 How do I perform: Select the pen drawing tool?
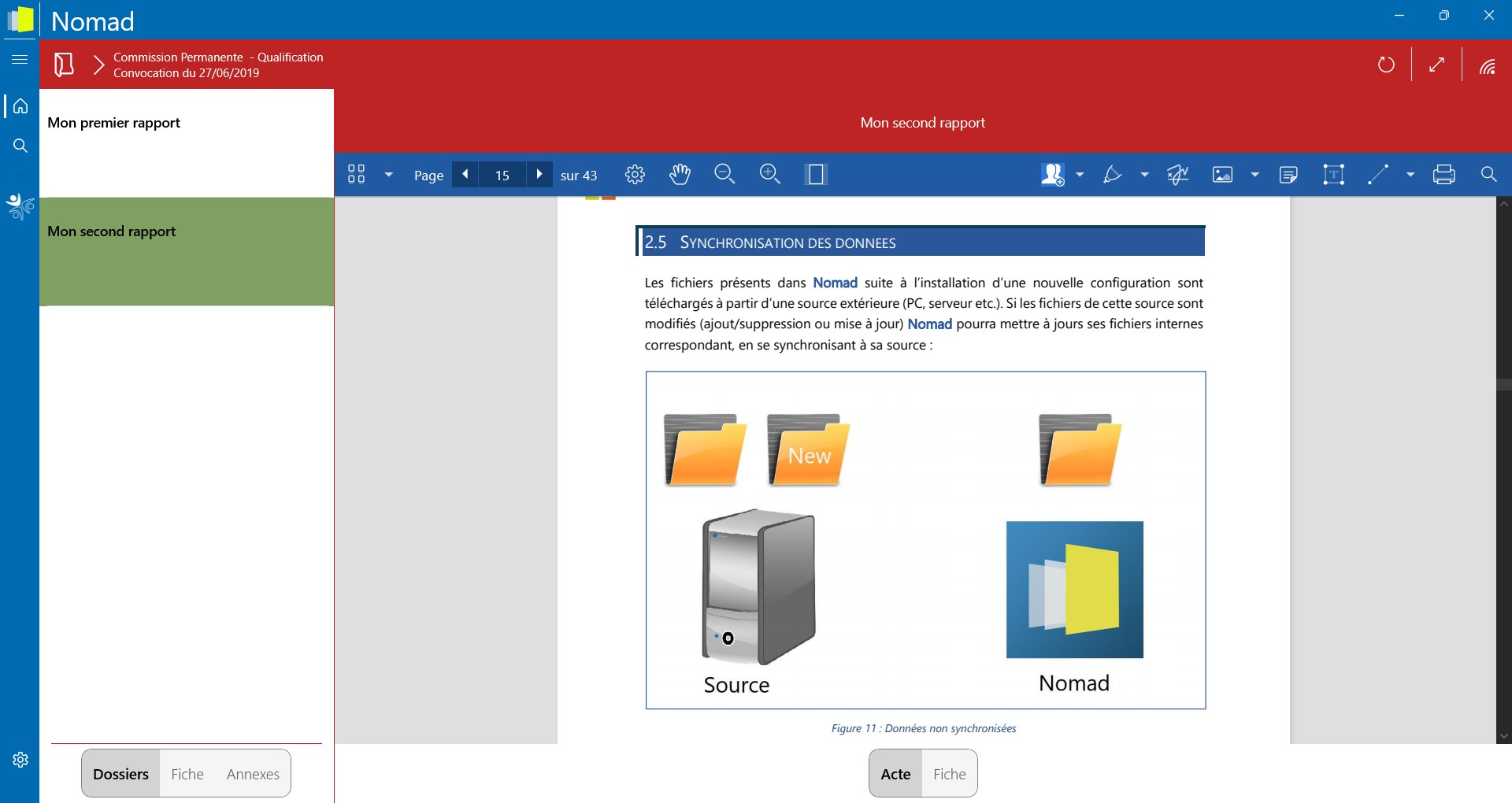pos(1112,174)
